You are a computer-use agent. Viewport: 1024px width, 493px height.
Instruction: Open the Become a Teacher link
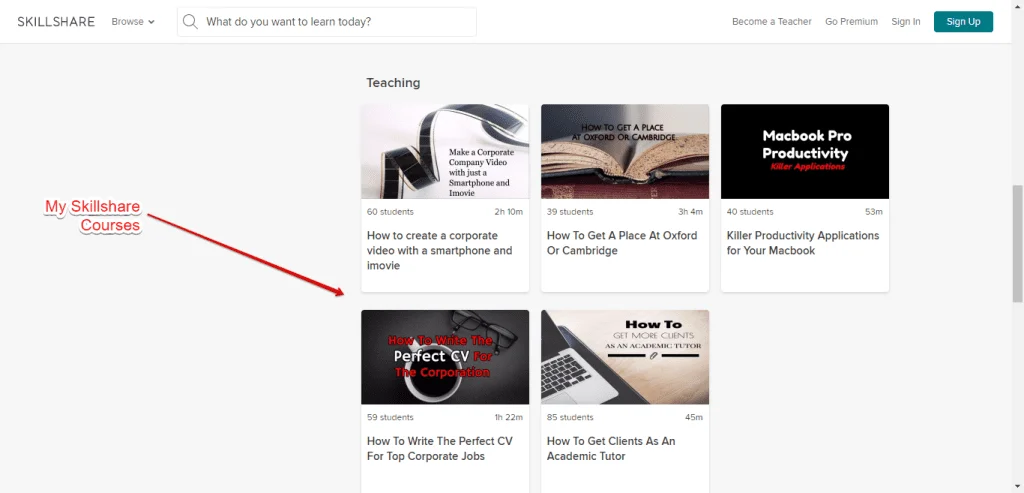tap(771, 22)
